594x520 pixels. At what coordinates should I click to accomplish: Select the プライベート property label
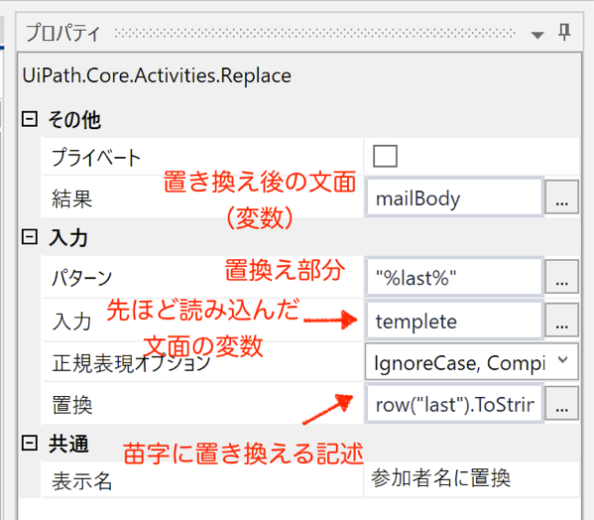[96, 158]
